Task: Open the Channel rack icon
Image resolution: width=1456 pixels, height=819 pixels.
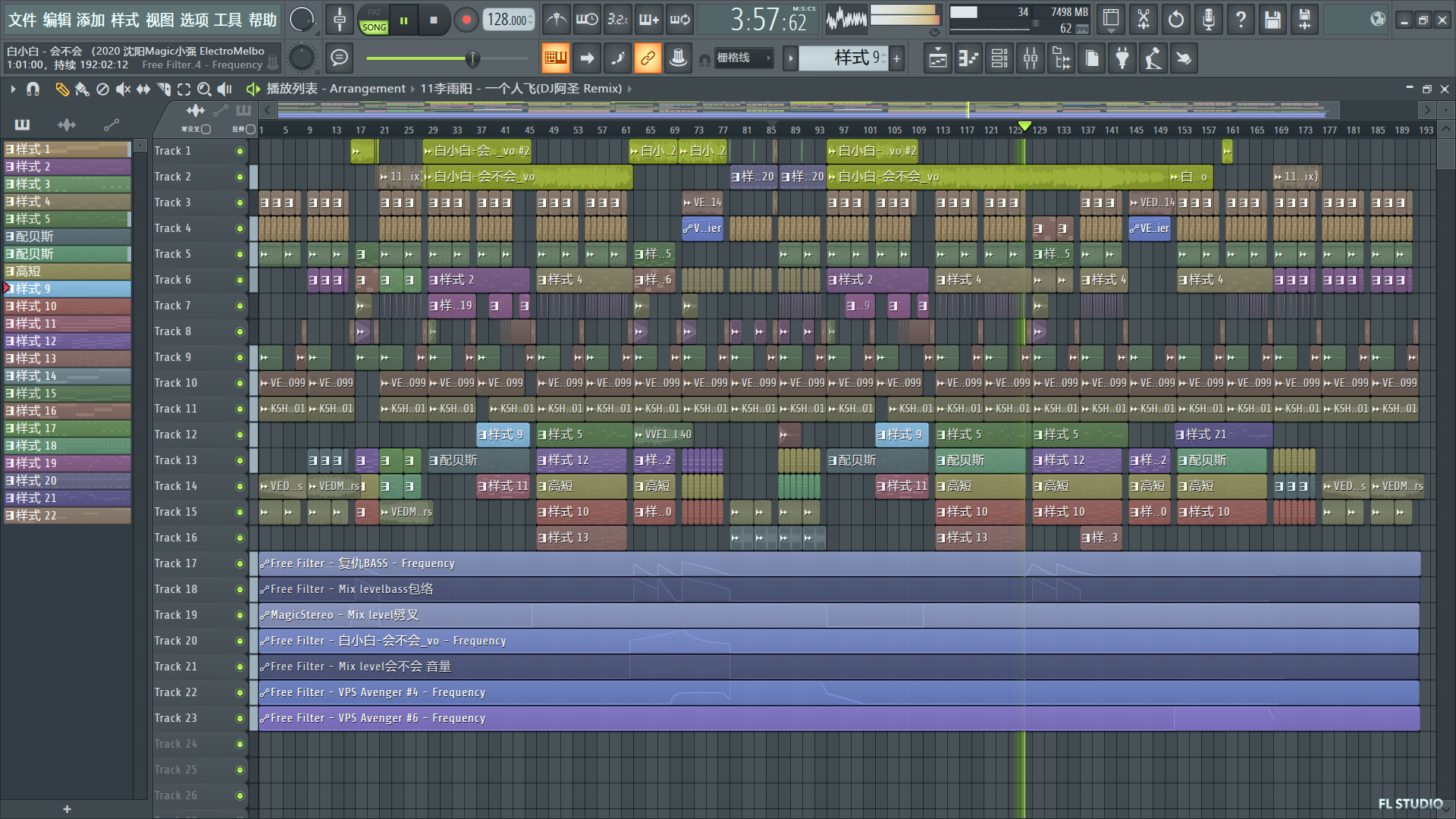Action: coord(999,58)
